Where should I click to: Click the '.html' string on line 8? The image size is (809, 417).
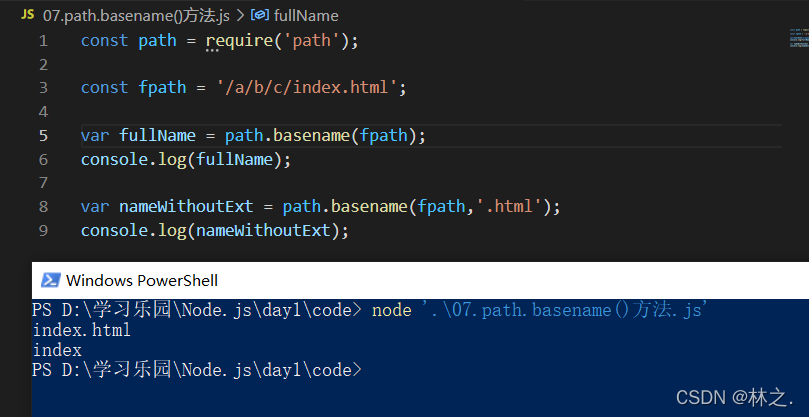pos(510,206)
